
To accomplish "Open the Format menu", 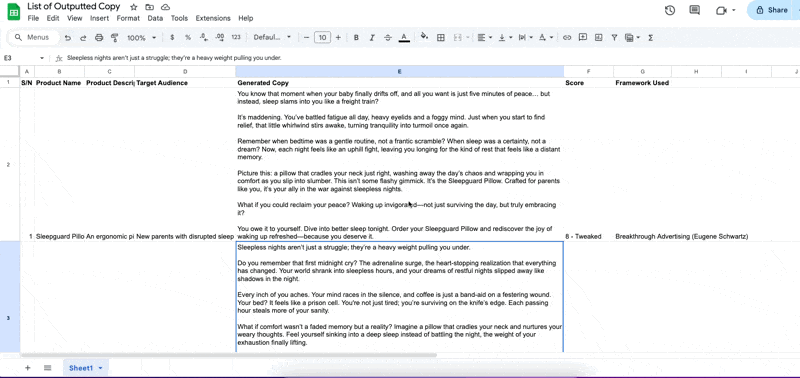I will [x=128, y=18].
